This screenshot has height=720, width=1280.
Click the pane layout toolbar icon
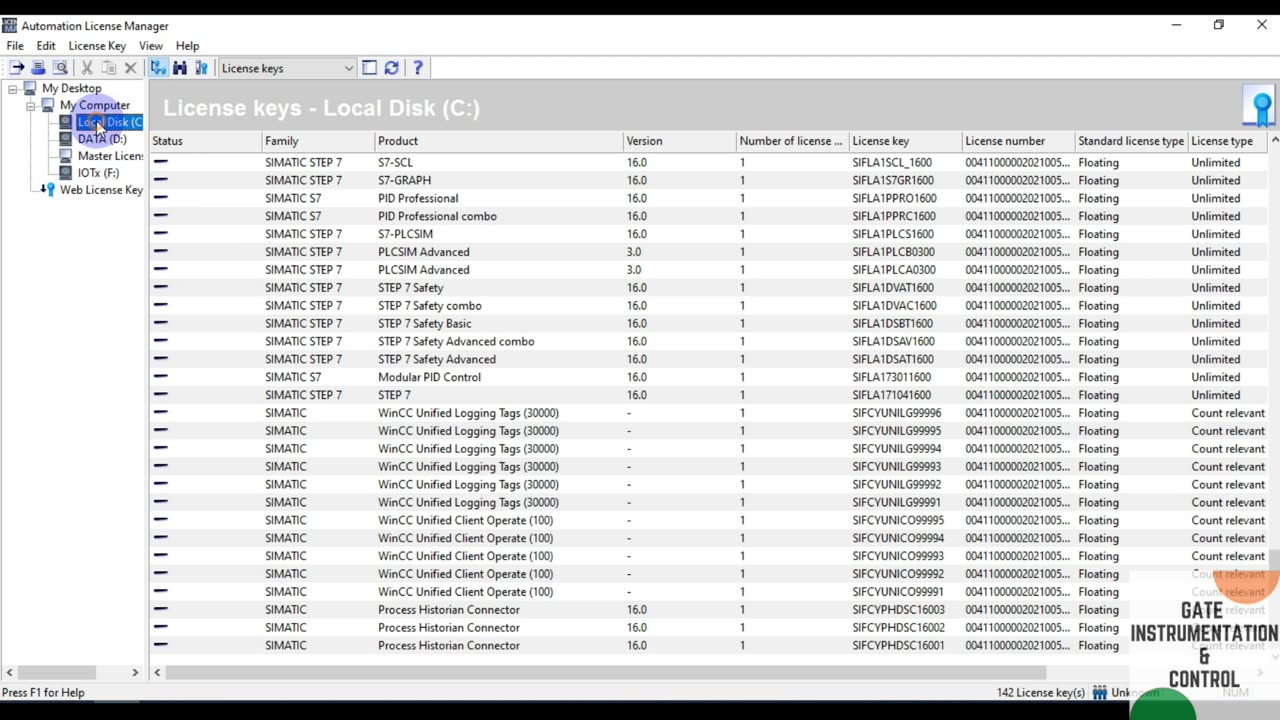[369, 68]
